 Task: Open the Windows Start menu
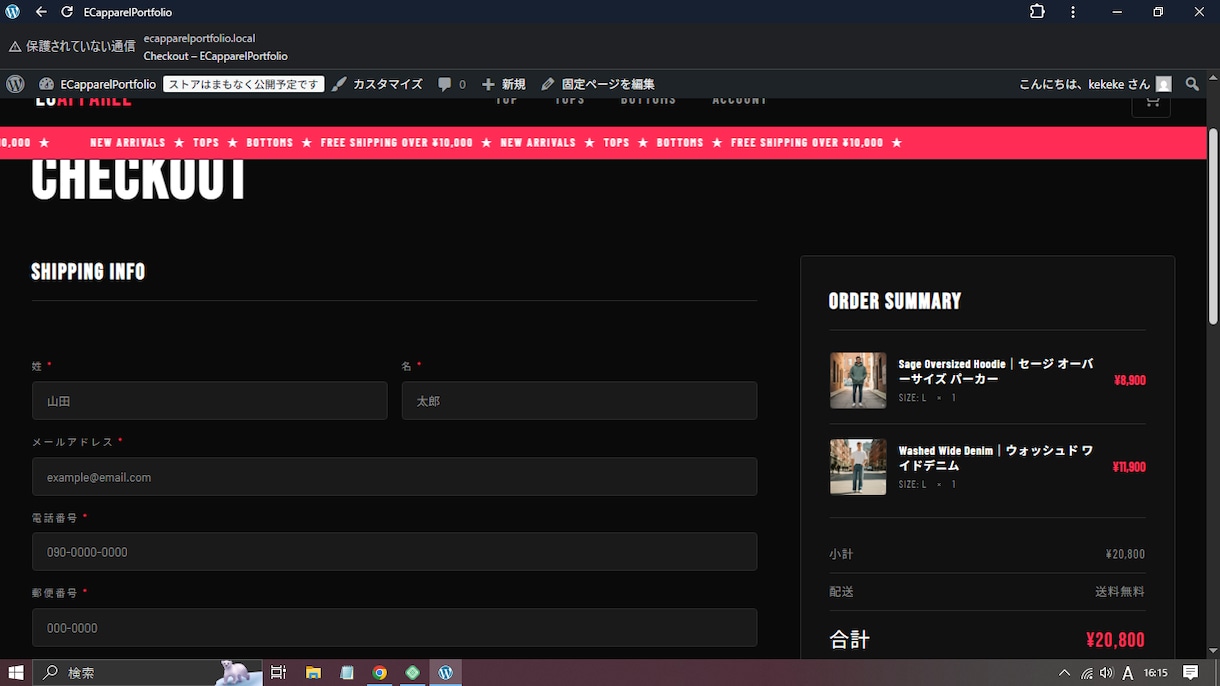coord(16,673)
